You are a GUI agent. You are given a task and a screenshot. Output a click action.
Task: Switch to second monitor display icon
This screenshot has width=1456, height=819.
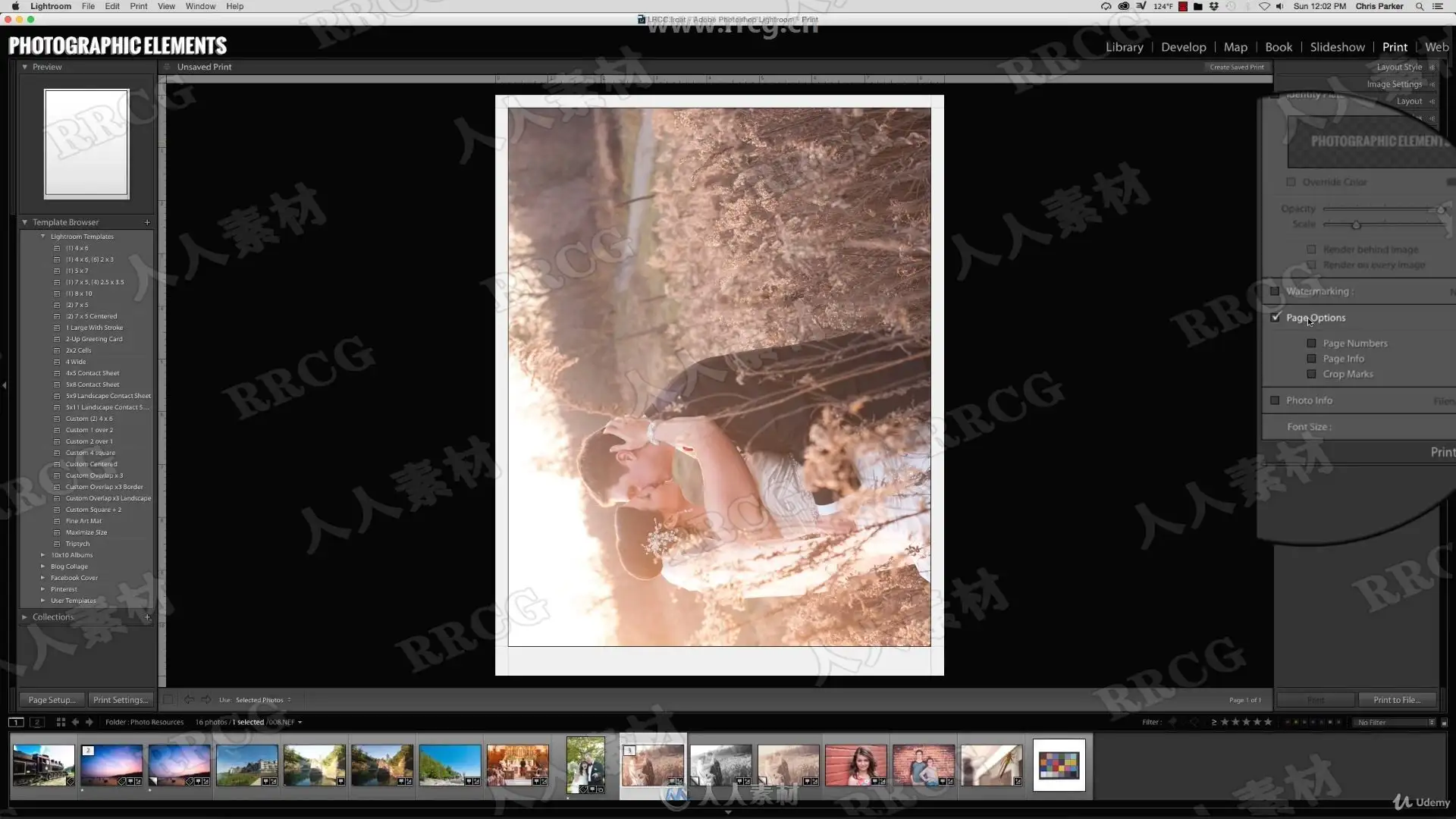(x=36, y=722)
